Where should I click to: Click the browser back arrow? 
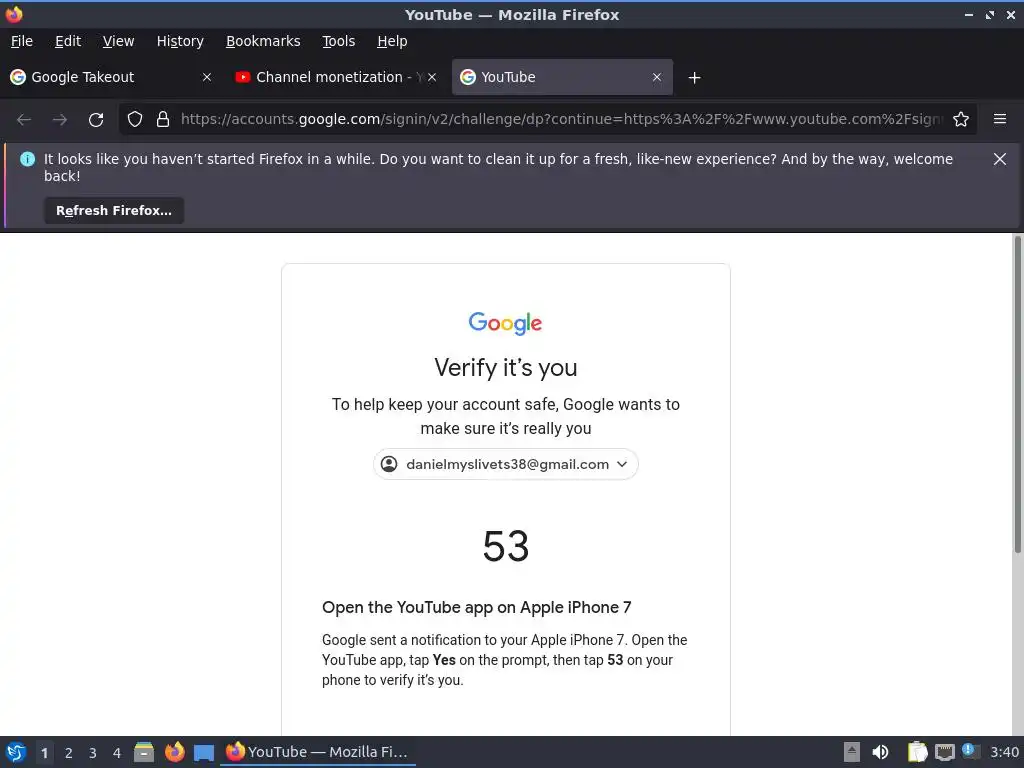pyautogui.click(x=24, y=120)
